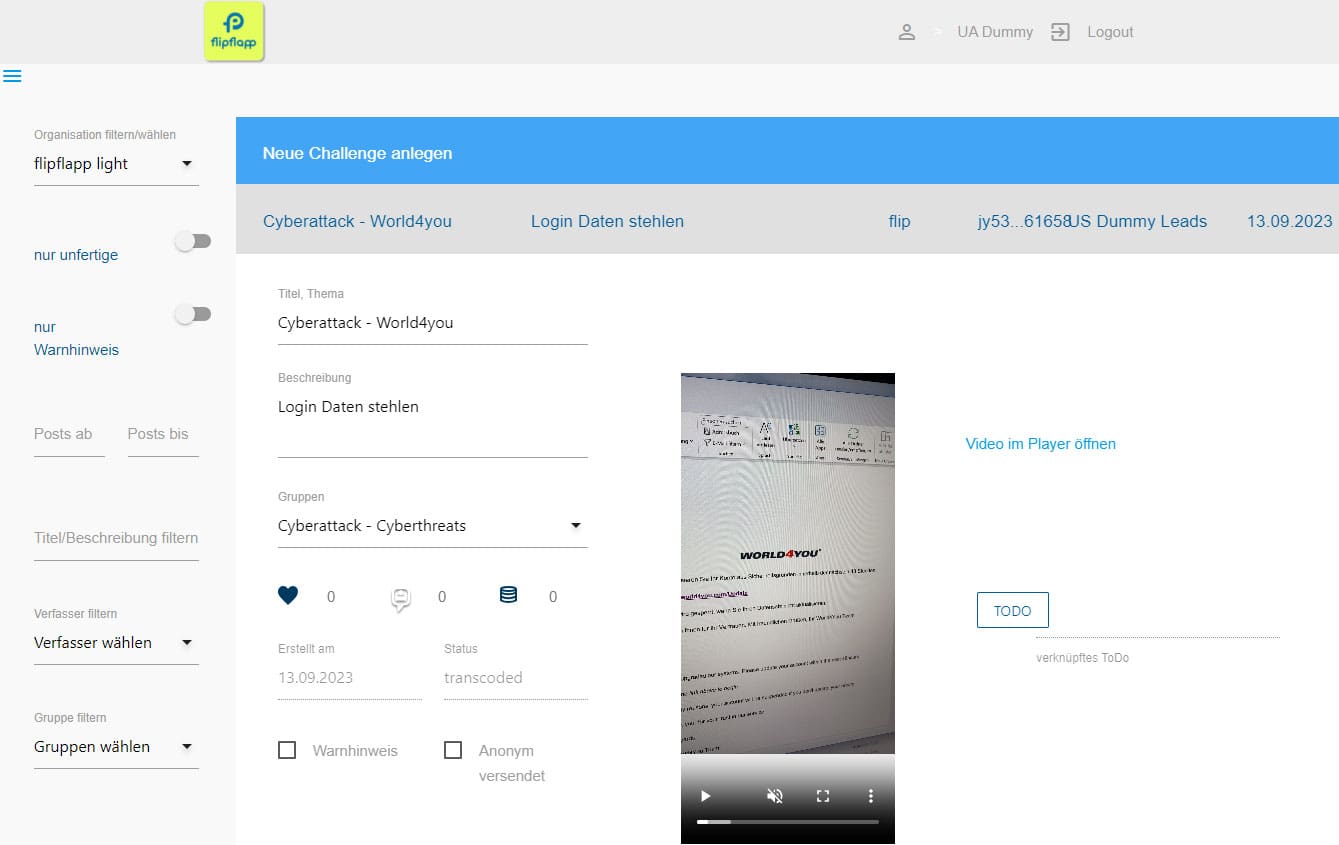The height and width of the screenshot is (845, 1339).
Task: Click the heart likes icon
Action: 288,596
